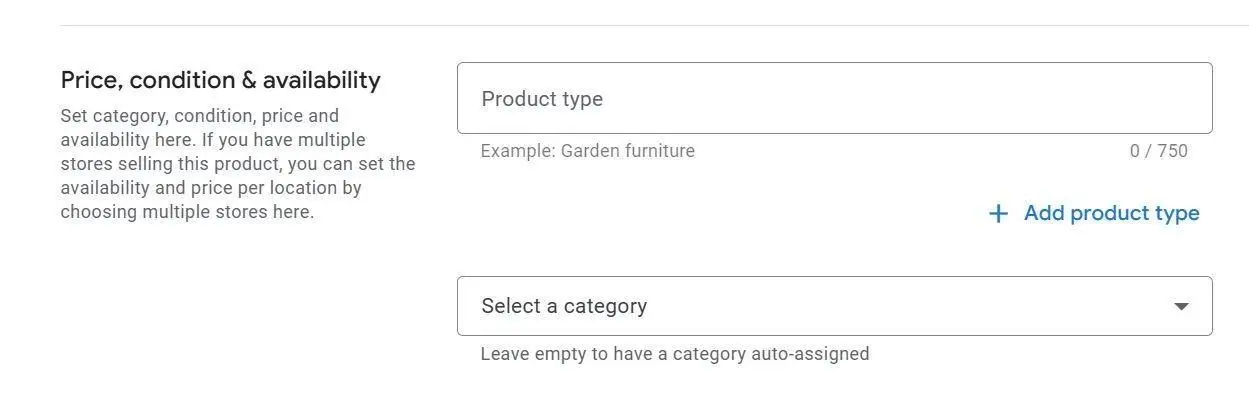Click the dropdown arrow in category field
This screenshot has height=401, width=1249.
point(1181,306)
